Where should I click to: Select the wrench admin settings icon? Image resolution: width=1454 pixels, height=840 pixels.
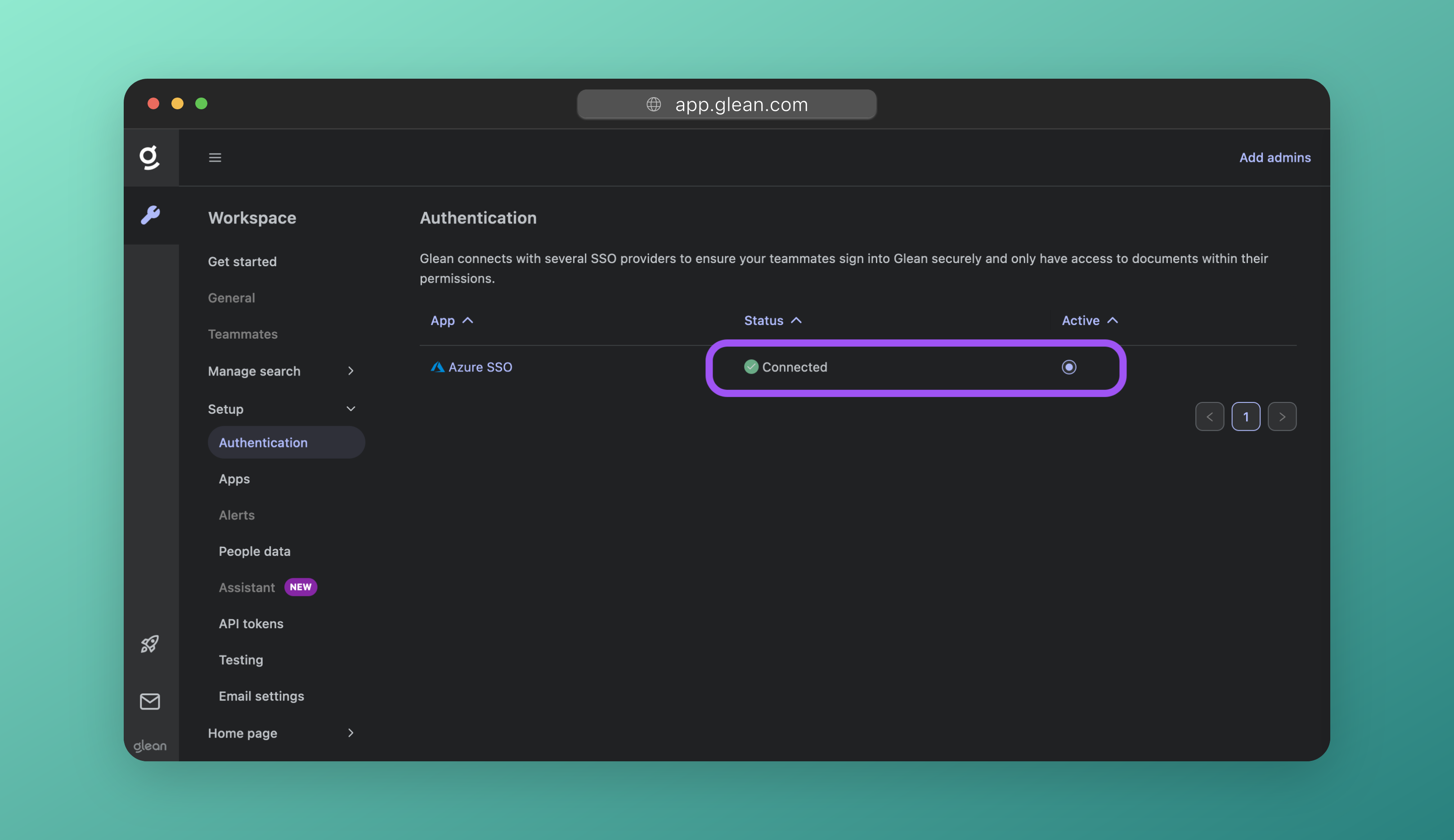pos(151,215)
